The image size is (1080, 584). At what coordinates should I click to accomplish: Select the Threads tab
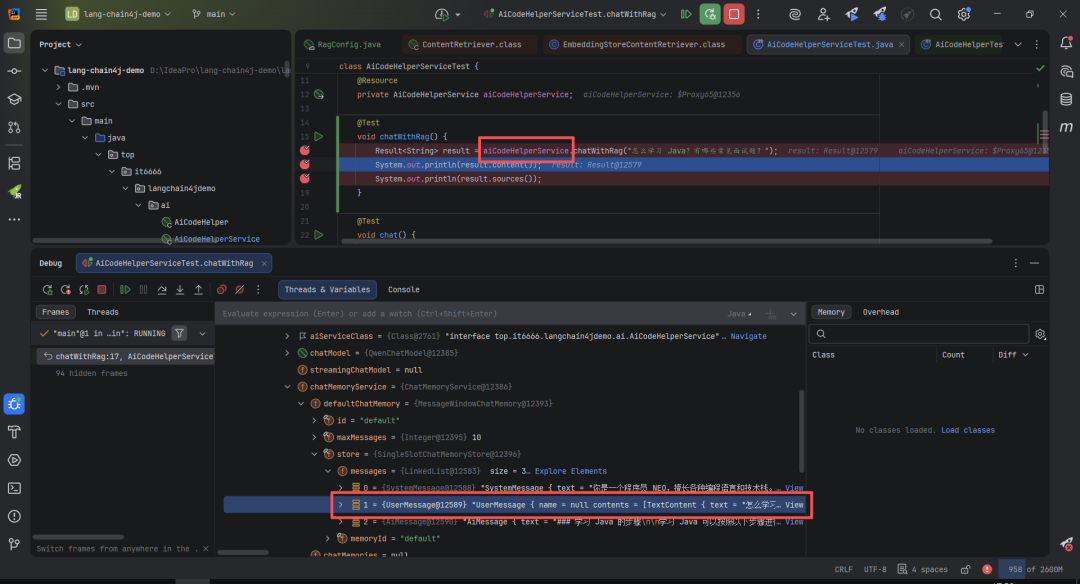[x=103, y=312]
